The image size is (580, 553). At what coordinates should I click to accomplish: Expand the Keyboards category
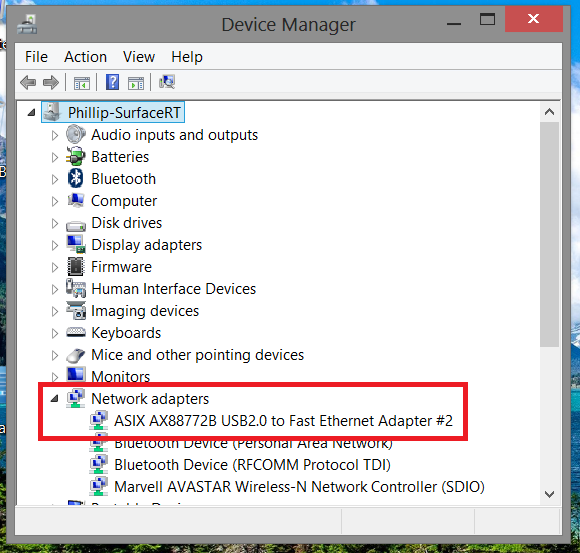[x=55, y=333]
